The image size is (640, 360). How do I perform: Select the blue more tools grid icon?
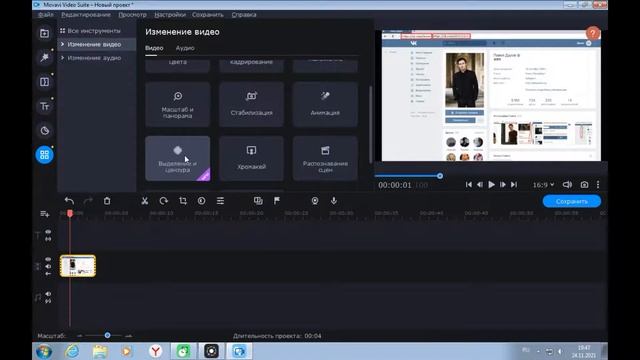(x=44, y=155)
